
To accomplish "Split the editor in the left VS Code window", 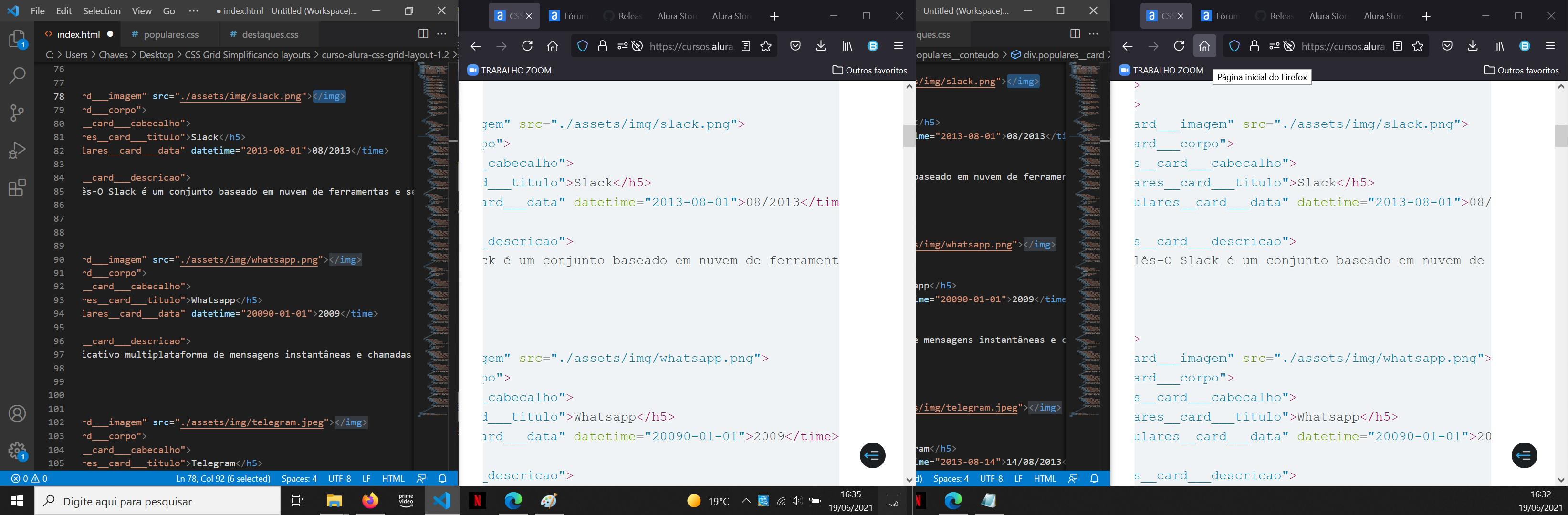I will [423, 34].
